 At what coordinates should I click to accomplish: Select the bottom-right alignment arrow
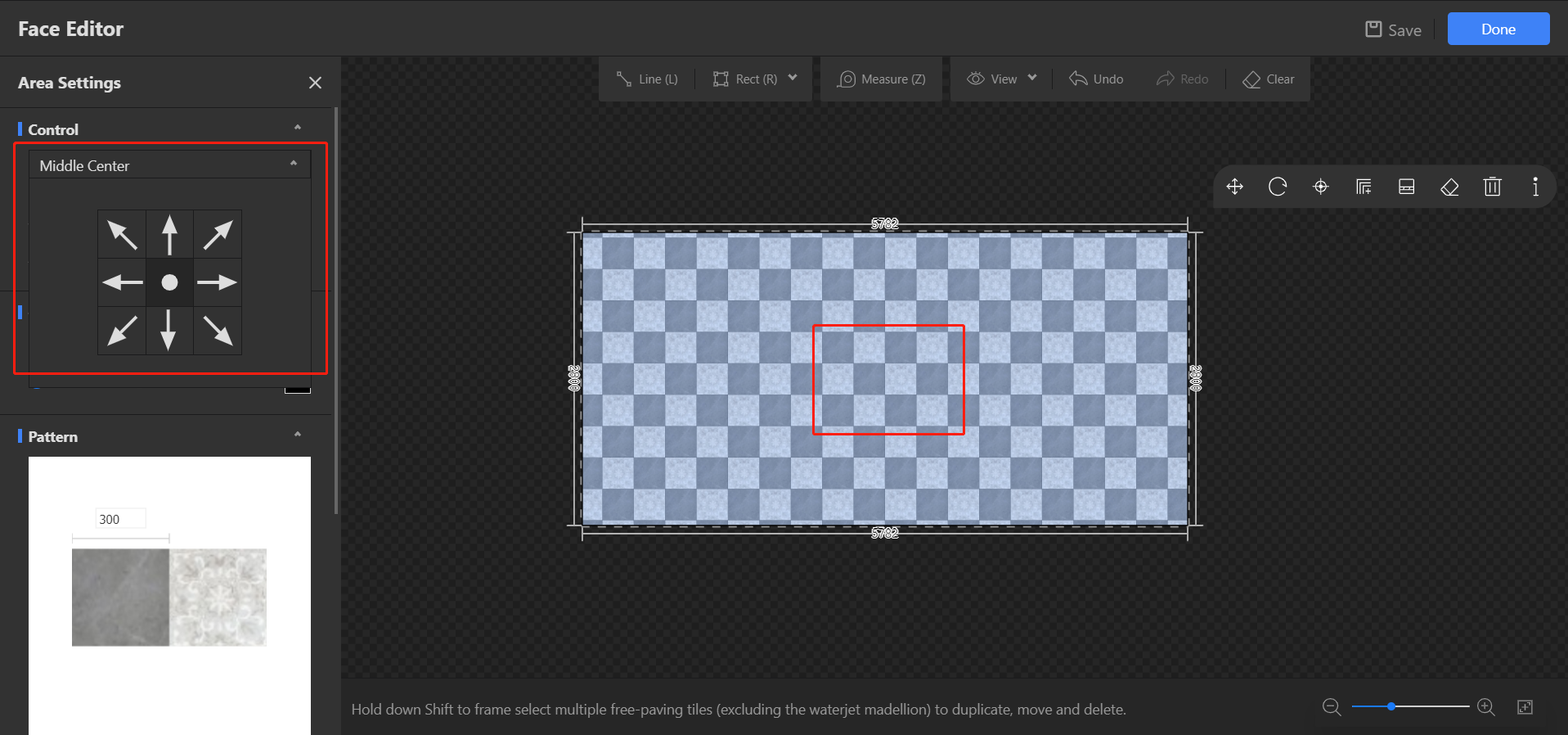[218, 331]
